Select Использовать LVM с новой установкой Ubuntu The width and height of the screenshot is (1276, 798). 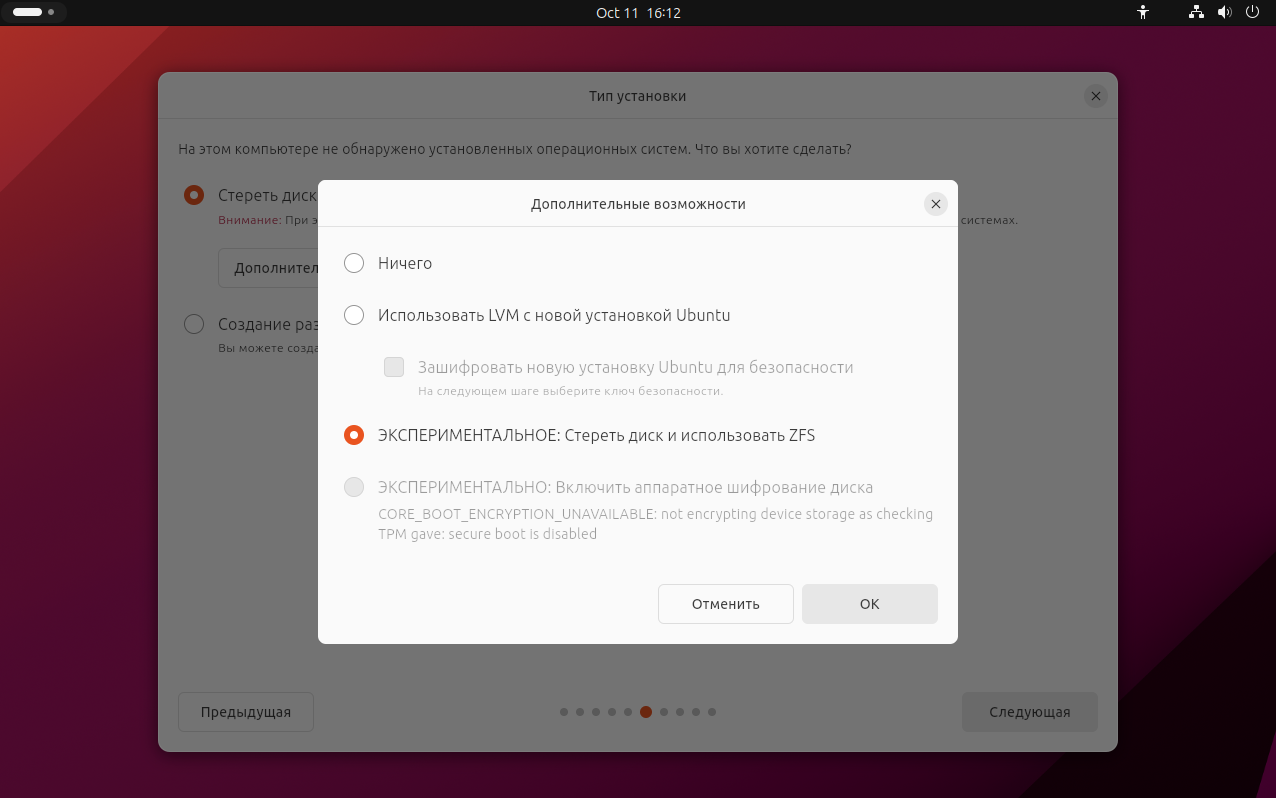pyautogui.click(x=354, y=315)
